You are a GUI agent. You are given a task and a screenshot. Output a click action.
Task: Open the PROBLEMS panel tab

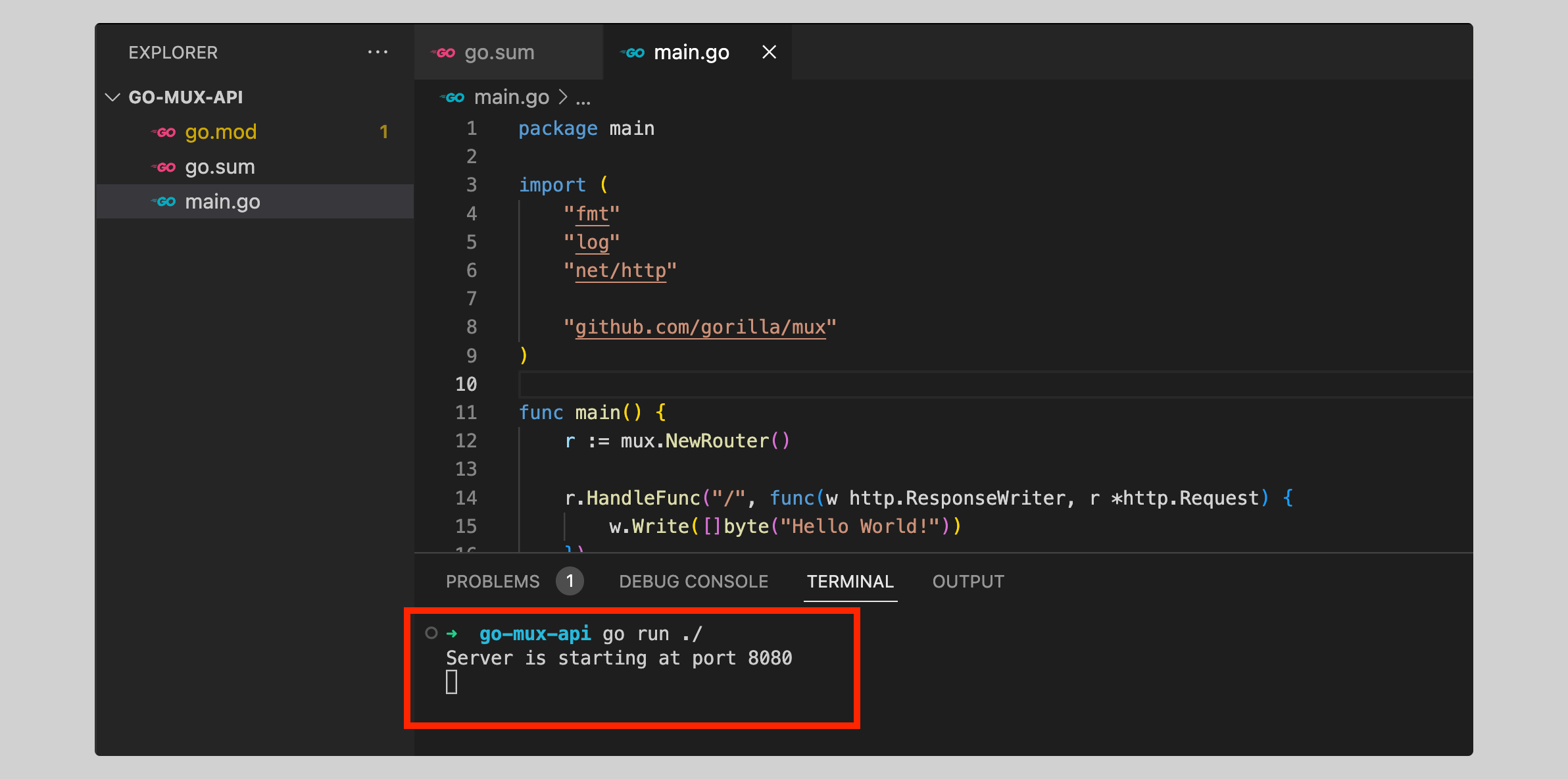493,582
